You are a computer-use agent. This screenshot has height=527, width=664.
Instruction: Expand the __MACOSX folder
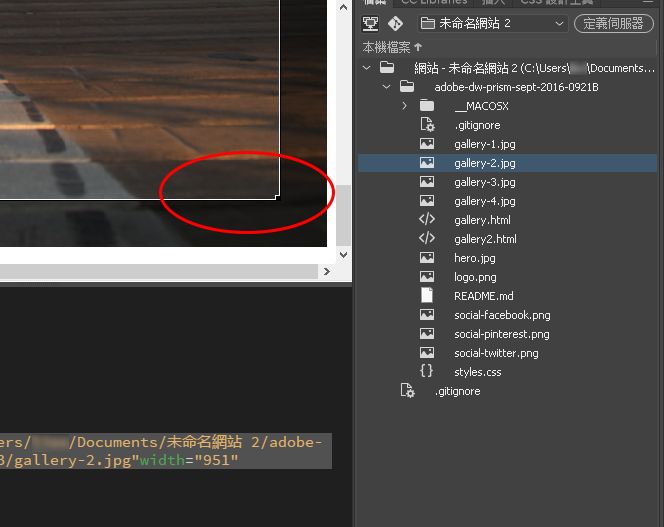pyautogui.click(x=404, y=105)
